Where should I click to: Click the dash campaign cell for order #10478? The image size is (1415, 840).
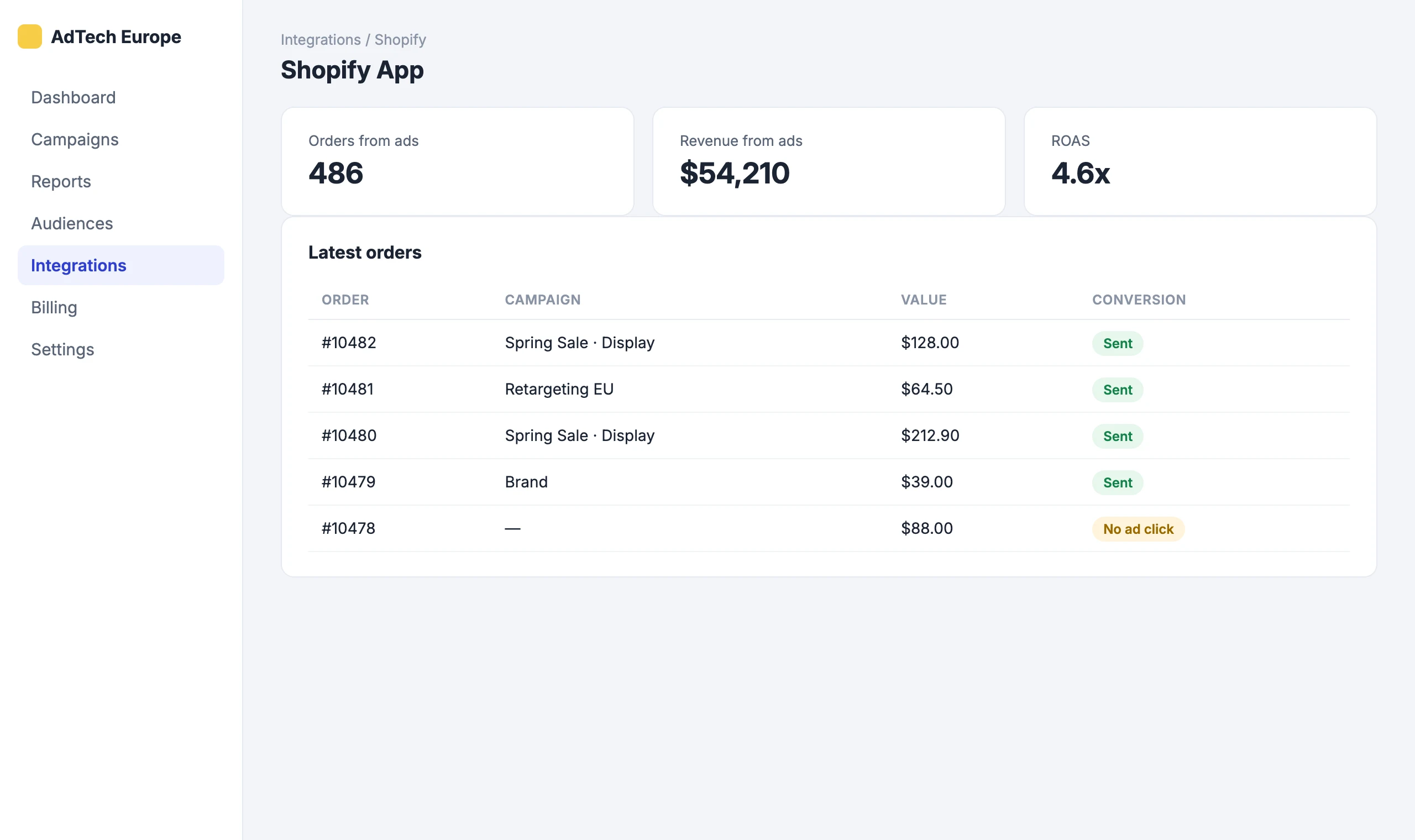click(x=513, y=529)
